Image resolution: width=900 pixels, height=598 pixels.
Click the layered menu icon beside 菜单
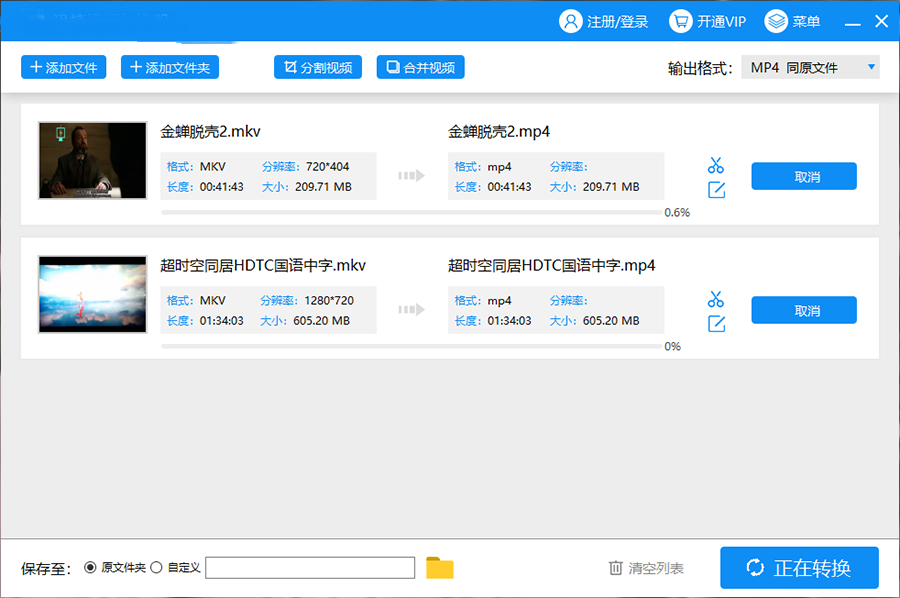(x=776, y=22)
